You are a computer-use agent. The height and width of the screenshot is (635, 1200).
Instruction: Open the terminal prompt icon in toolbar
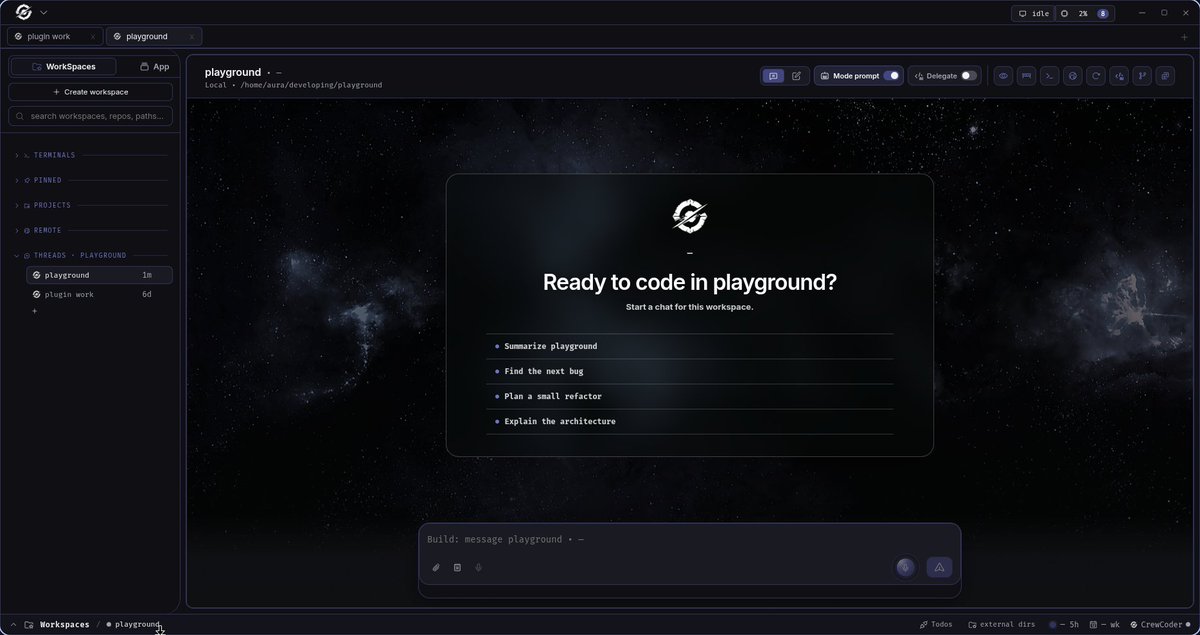[x=1049, y=76]
